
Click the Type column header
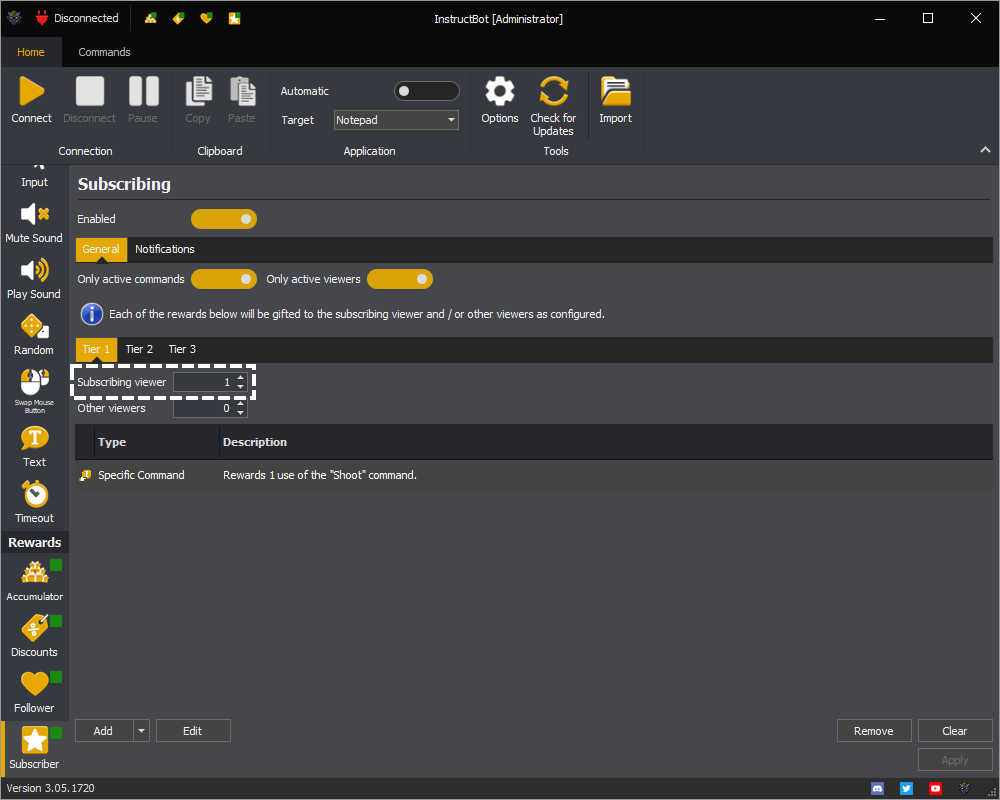click(157, 442)
